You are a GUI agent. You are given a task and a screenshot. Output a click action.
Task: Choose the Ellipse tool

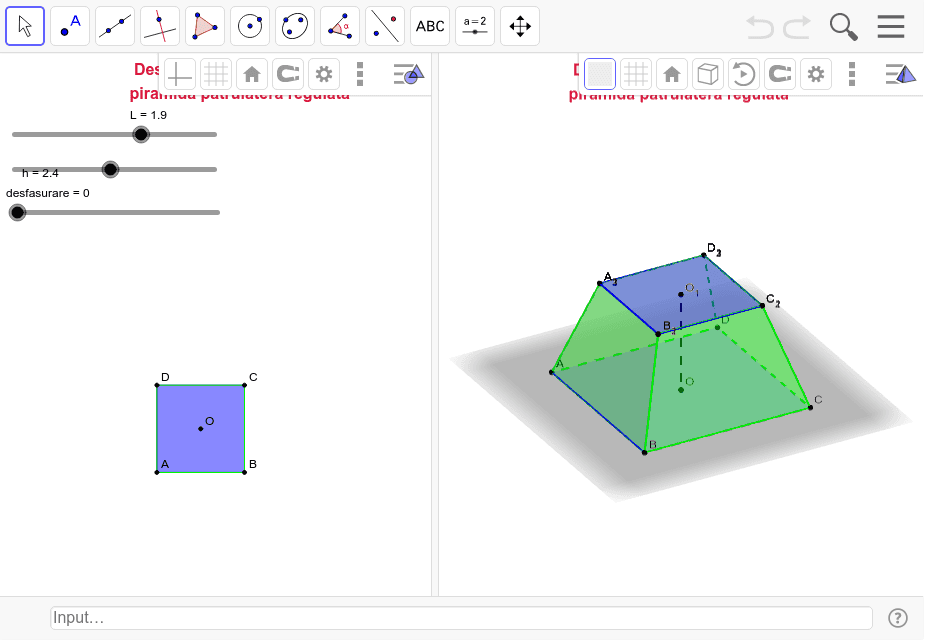[x=295, y=26]
